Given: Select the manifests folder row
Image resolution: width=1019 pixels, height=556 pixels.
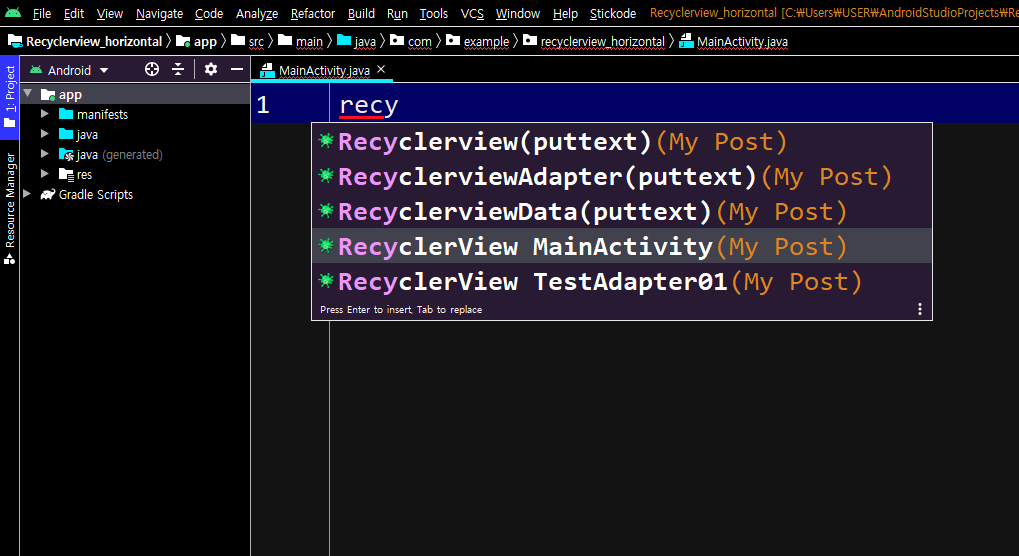Looking at the screenshot, I should pyautogui.click(x=135, y=115).
